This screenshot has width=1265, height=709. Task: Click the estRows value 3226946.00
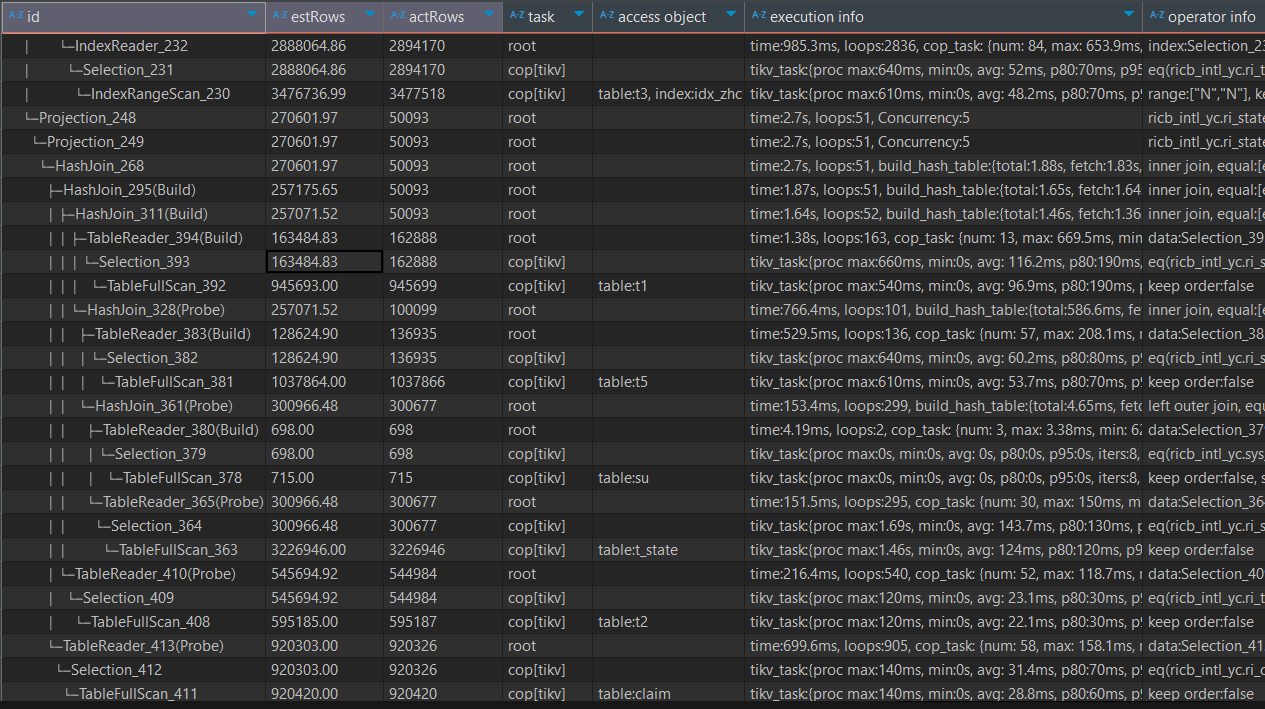click(324, 550)
